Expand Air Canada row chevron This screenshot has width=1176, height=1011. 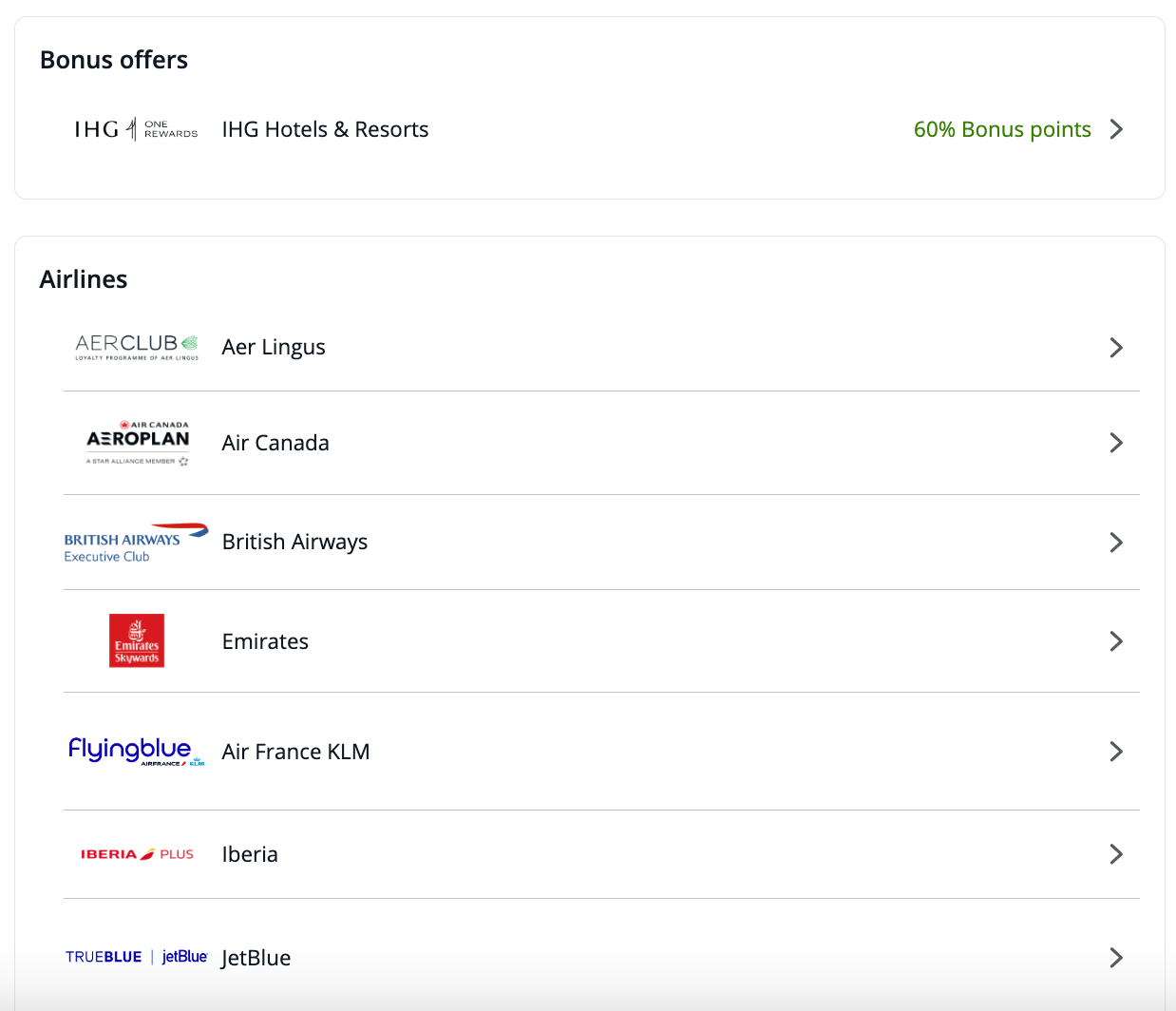tap(1117, 443)
